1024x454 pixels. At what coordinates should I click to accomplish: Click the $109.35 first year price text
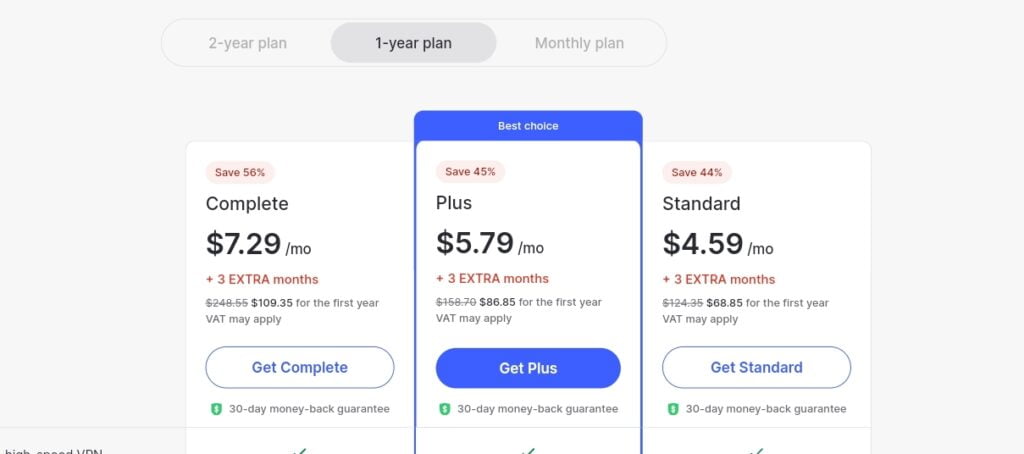(x=272, y=303)
